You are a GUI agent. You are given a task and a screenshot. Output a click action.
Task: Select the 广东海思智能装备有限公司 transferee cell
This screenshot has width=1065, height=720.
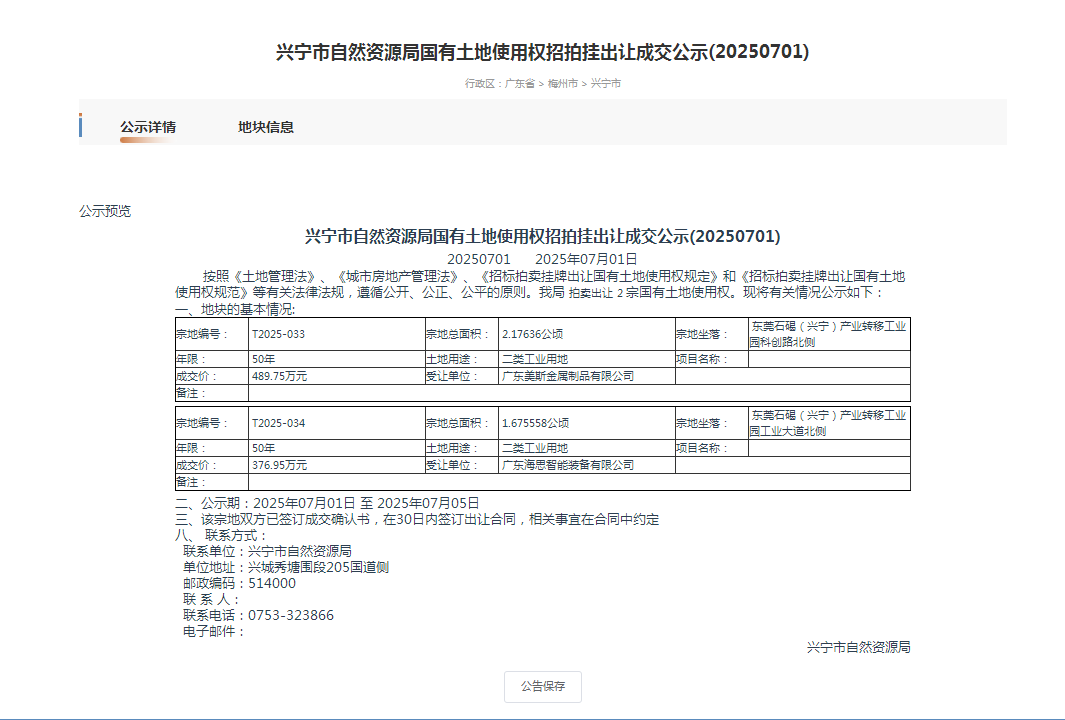tap(567, 465)
